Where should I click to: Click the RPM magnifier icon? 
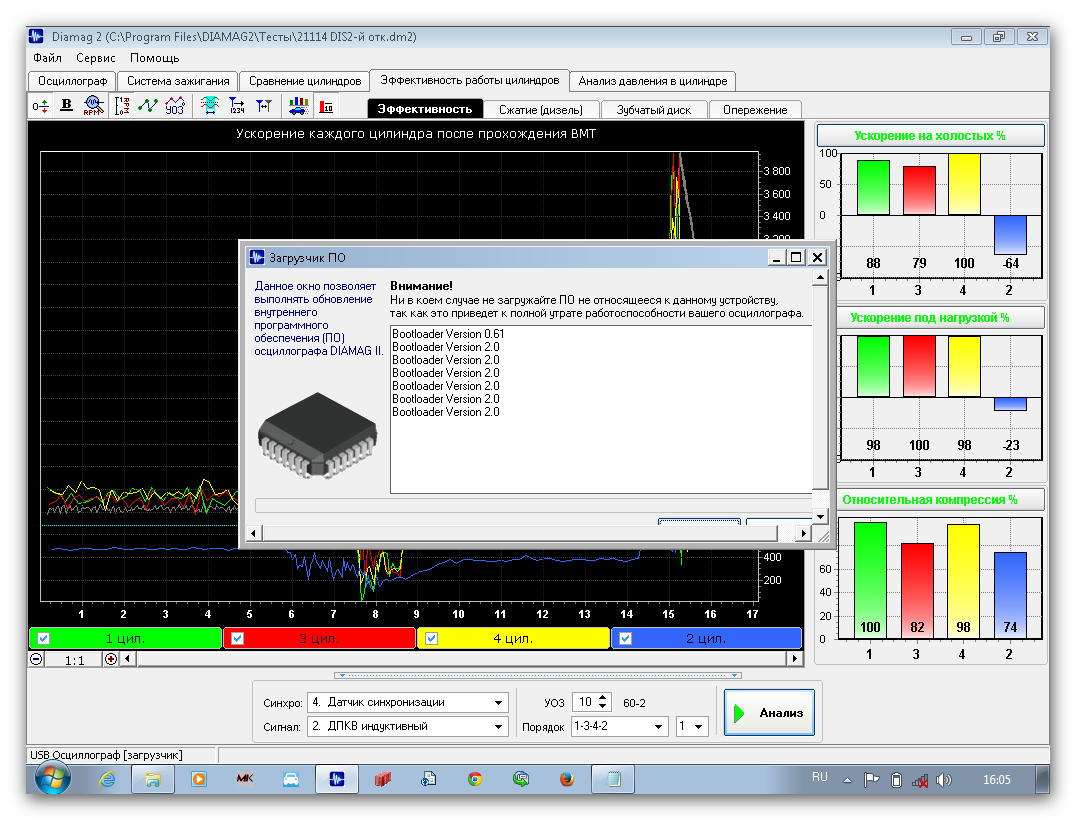point(93,106)
